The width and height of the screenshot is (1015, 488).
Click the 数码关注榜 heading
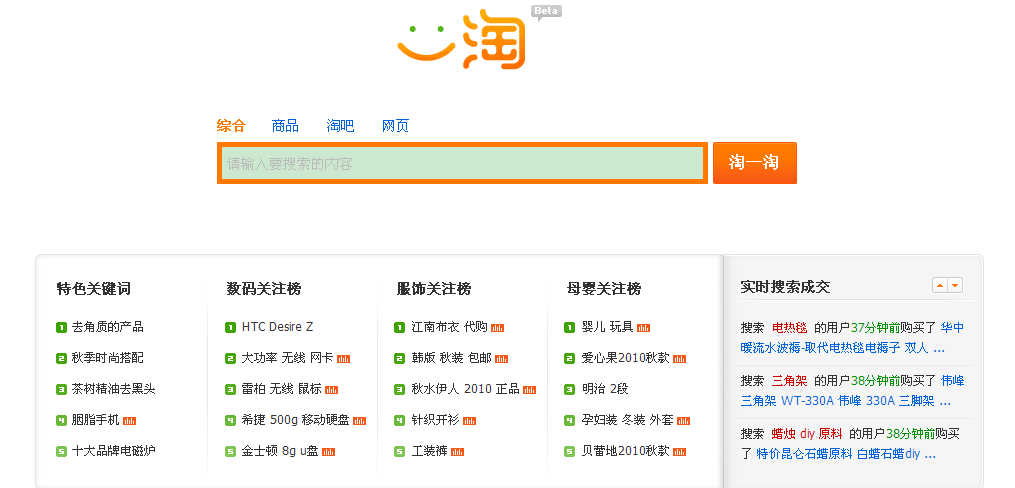click(264, 289)
